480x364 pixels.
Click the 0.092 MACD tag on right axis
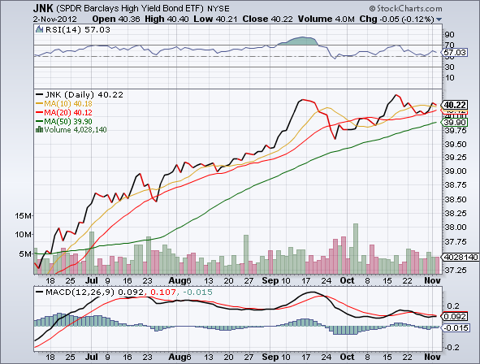click(455, 316)
